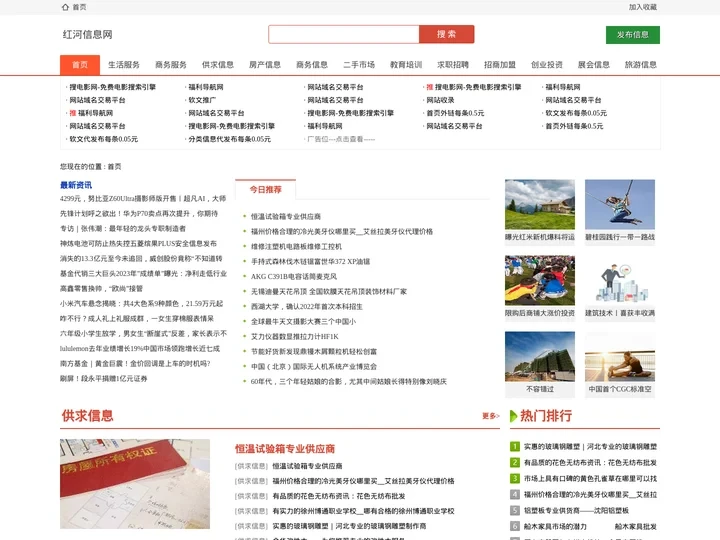Open news about 努比亚Z60Ultra摄影师版
This screenshot has height=540, width=720.
[x=143, y=198]
